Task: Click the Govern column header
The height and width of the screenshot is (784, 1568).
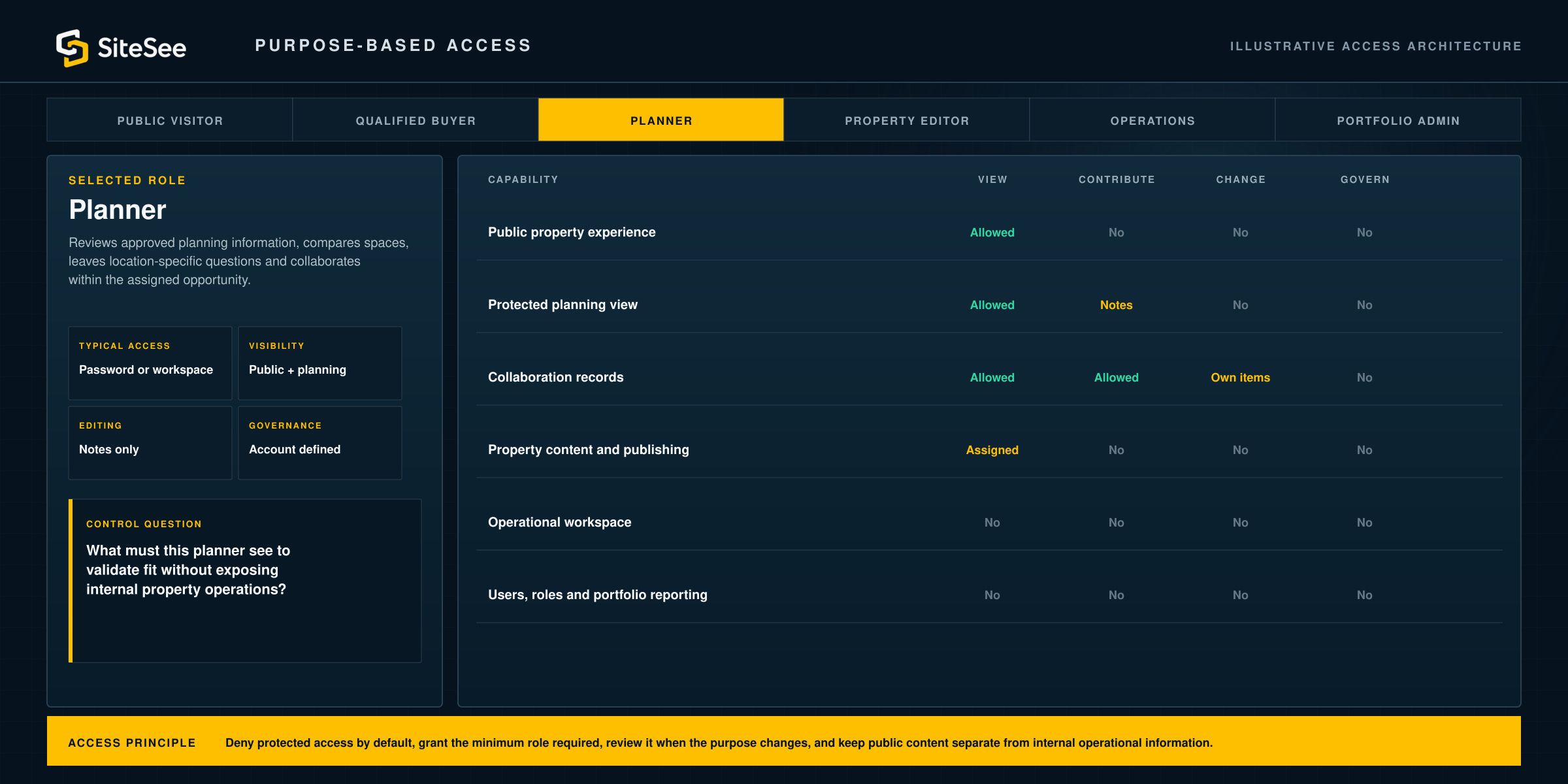Action: [1365, 180]
